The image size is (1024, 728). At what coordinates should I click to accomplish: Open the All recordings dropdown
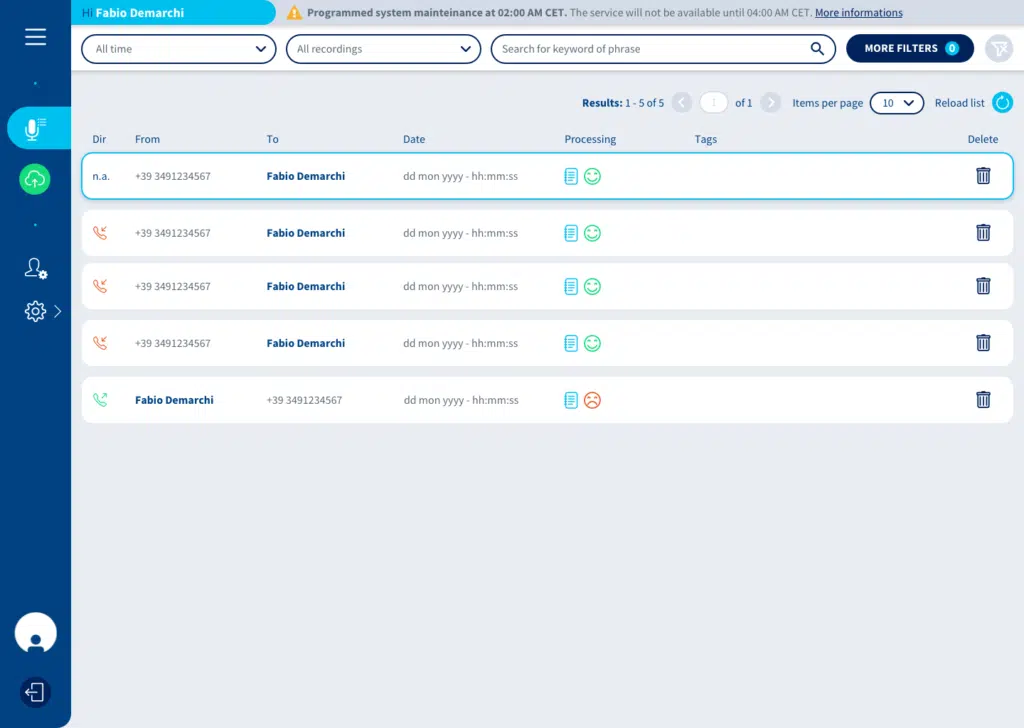click(x=383, y=49)
